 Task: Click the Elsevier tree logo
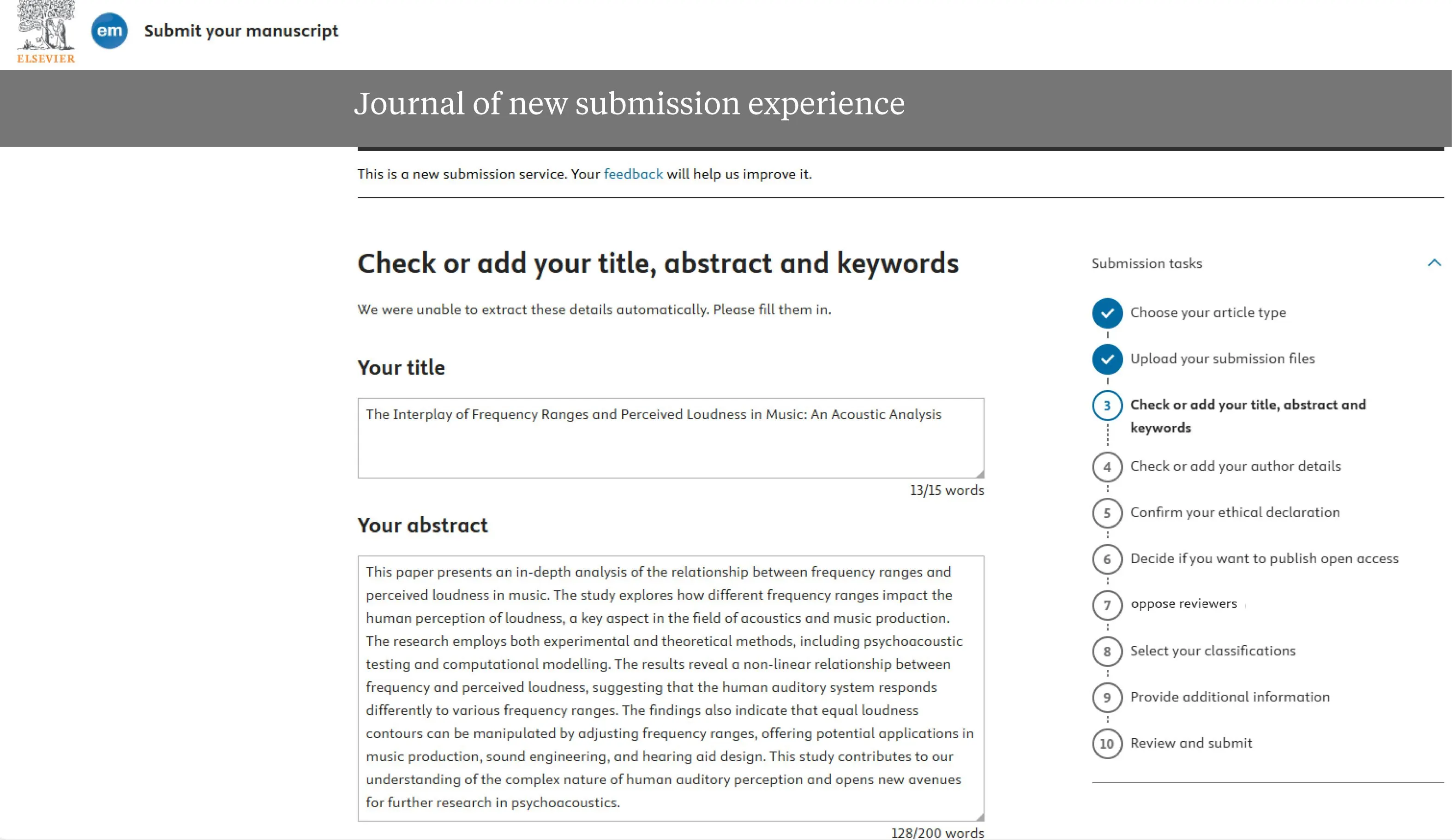(45, 32)
